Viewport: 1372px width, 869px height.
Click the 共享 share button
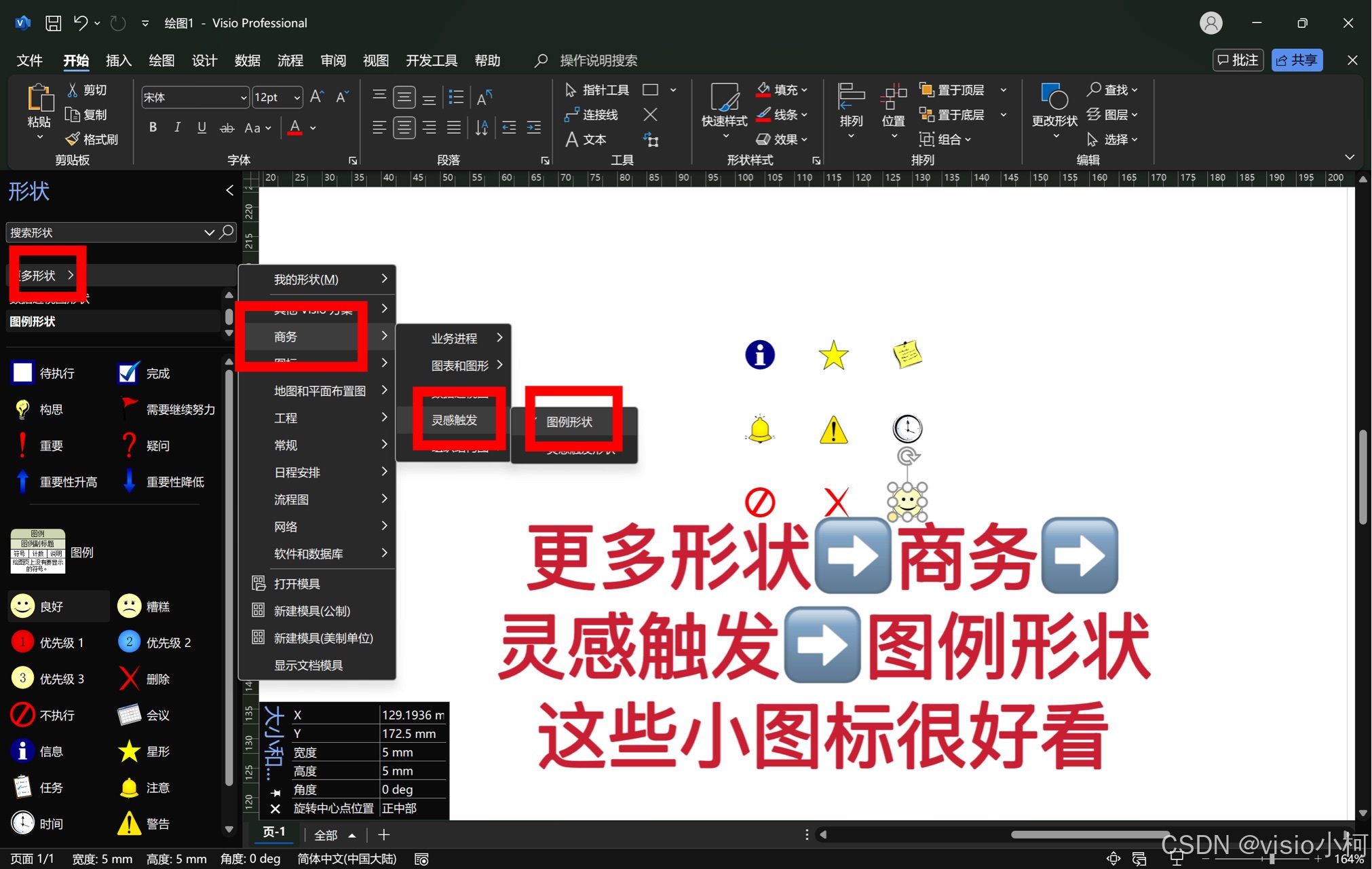pyautogui.click(x=1297, y=60)
